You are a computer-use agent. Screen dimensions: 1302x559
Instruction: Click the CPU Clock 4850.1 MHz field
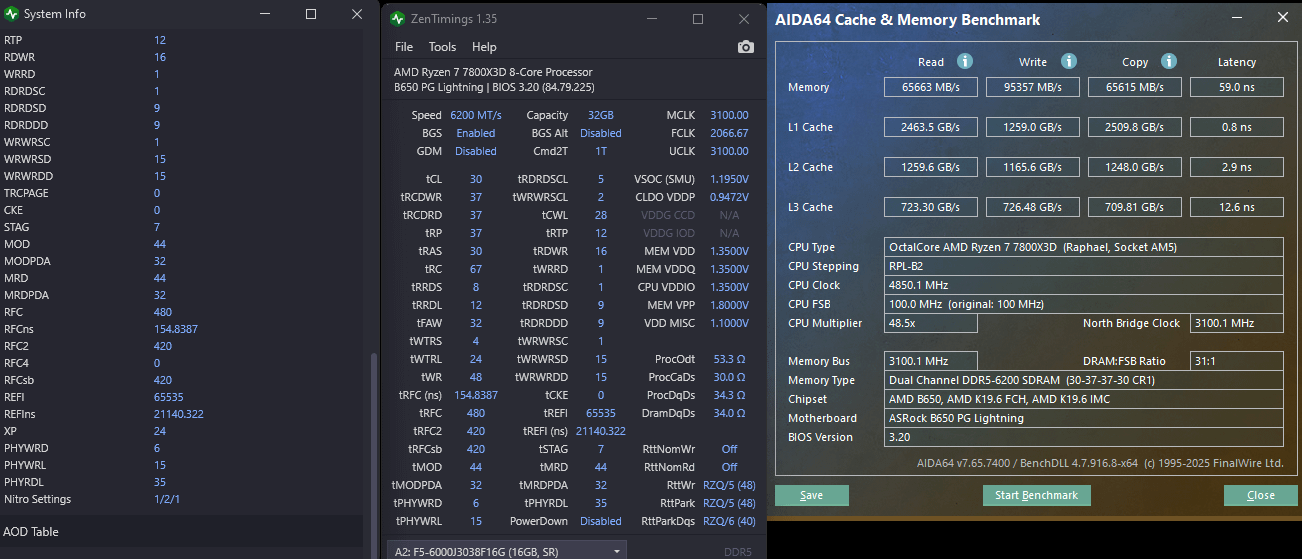pos(1084,285)
